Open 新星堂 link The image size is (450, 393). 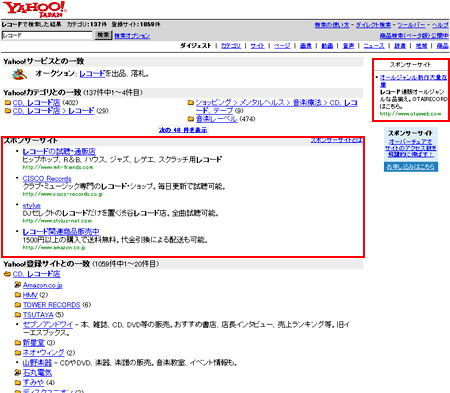click(x=34, y=343)
